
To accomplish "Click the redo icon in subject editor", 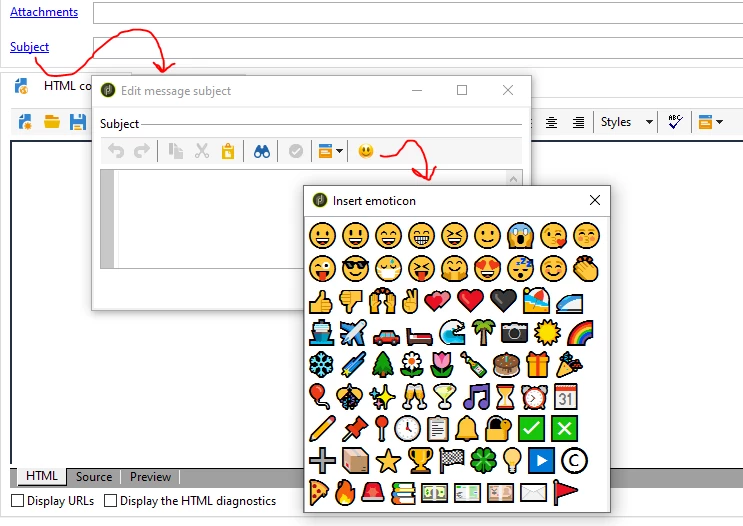I will pyautogui.click(x=142, y=151).
